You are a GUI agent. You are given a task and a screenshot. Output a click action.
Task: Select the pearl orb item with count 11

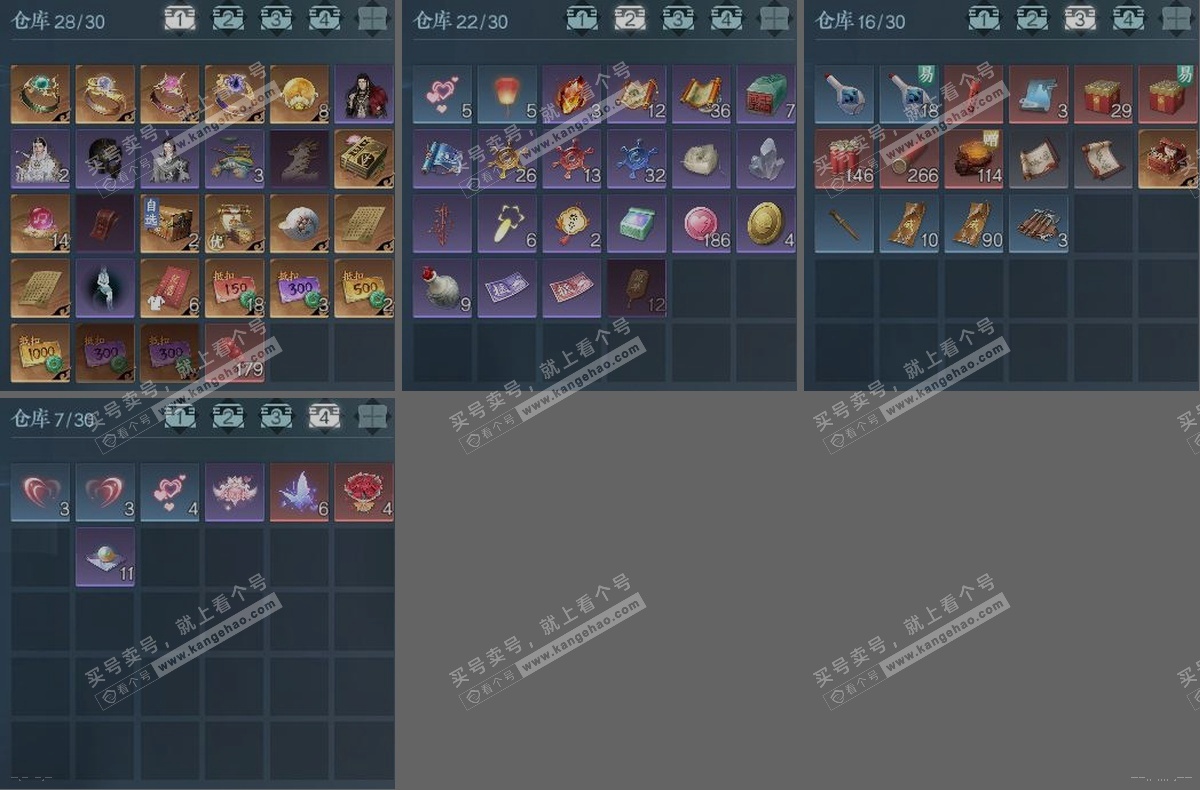point(105,557)
